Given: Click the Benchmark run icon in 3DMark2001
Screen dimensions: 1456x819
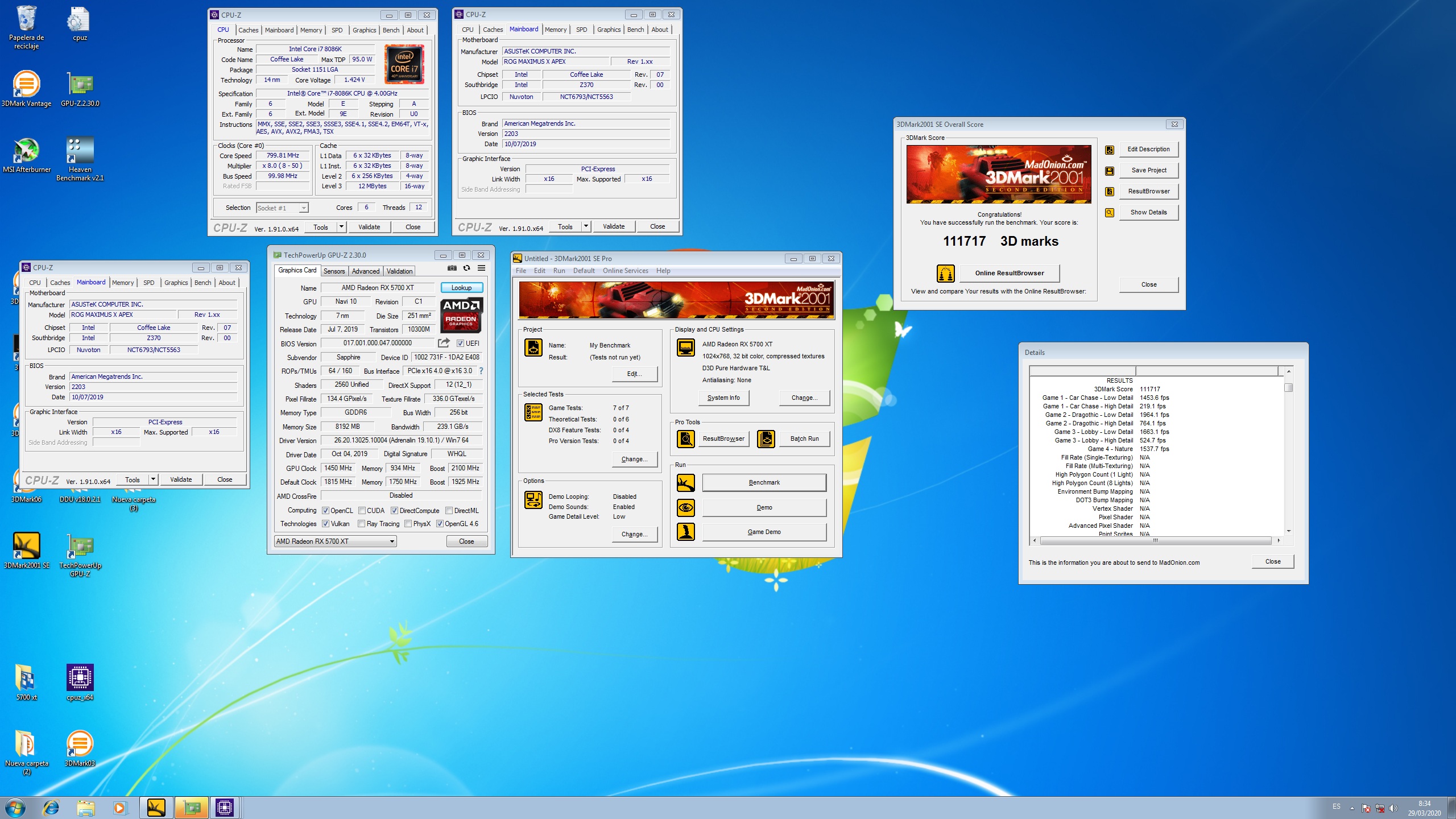Looking at the screenshot, I should [686, 482].
